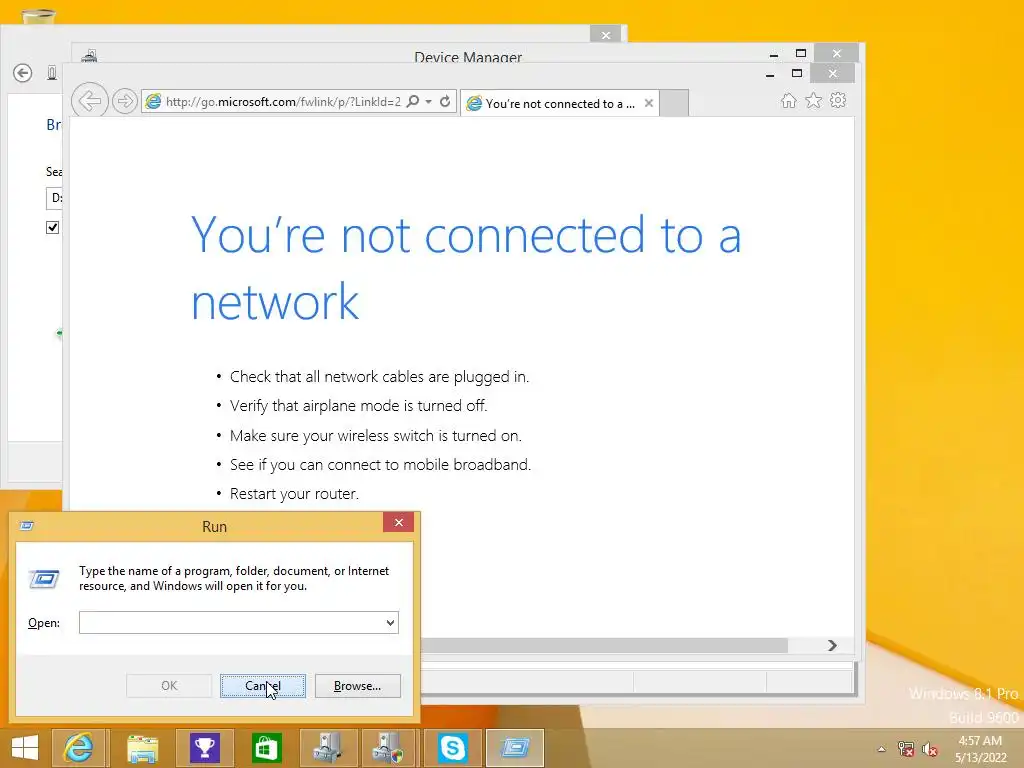Maximize the Internet Explorer window
The image size is (1024, 768).
pos(797,73)
